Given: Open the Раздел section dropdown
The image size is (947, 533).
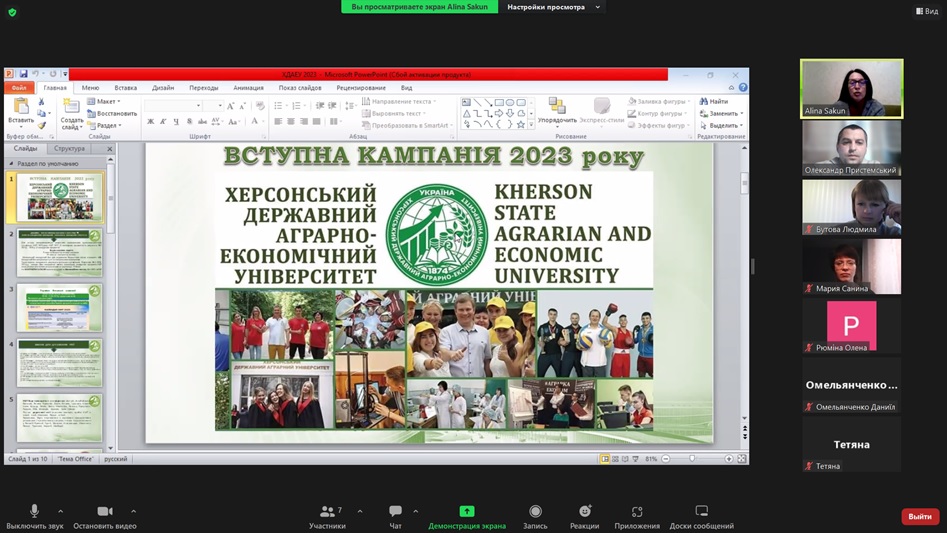Looking at the screenshot, I should pos(105,126).
